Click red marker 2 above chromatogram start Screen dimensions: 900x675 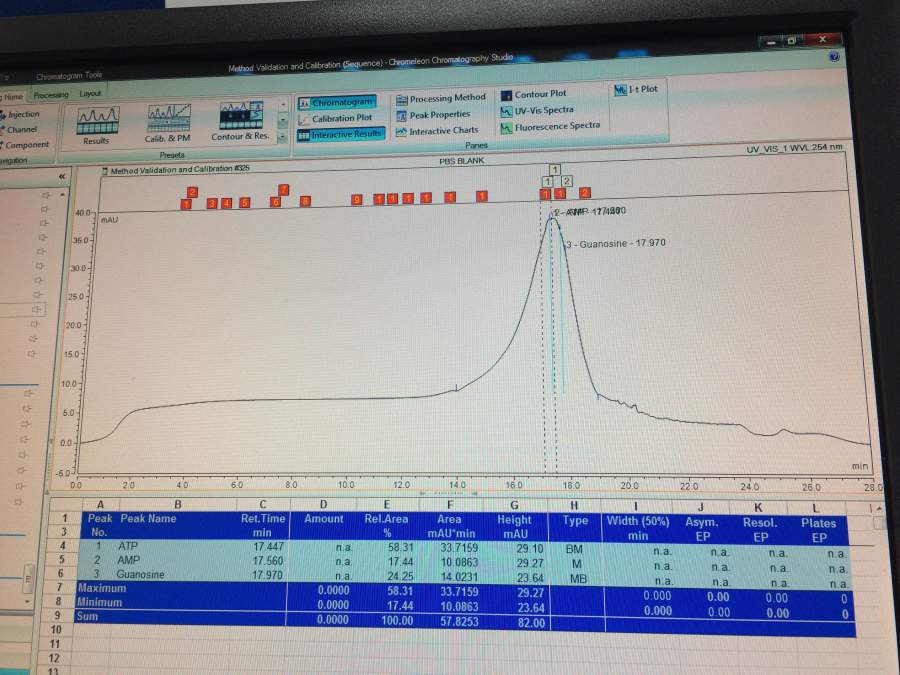click(192, 192)
